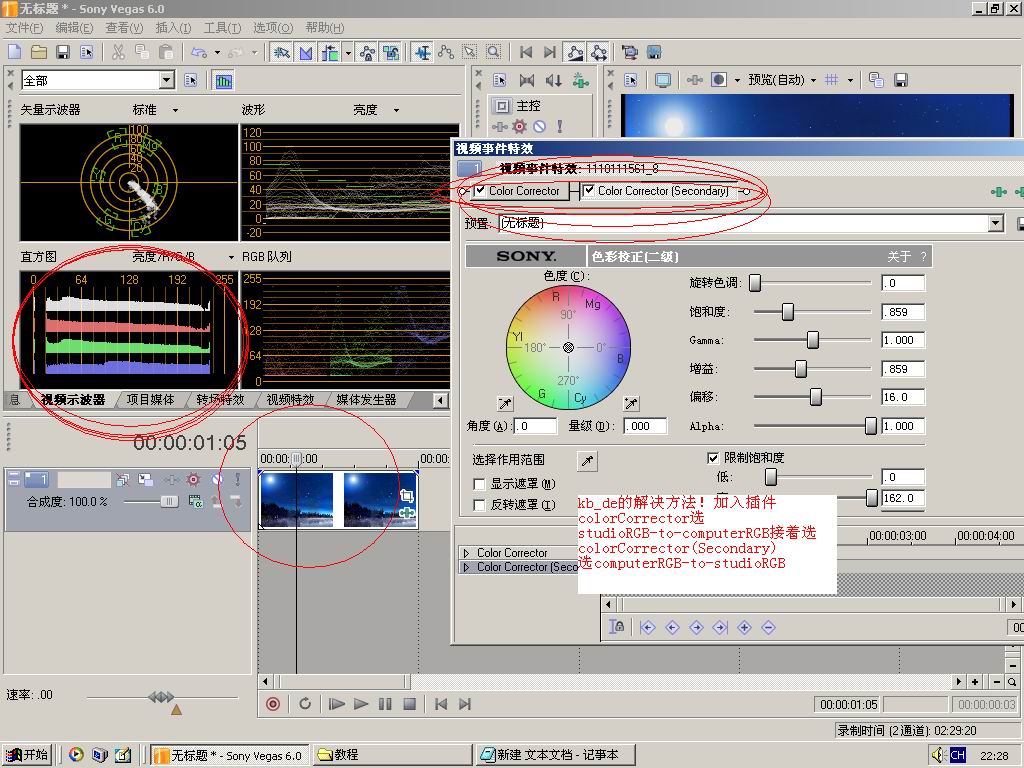Viewport: 1024px width, 768px height.
Task: Open the 选项(O) menu
Action: click(x=273, y=27)
